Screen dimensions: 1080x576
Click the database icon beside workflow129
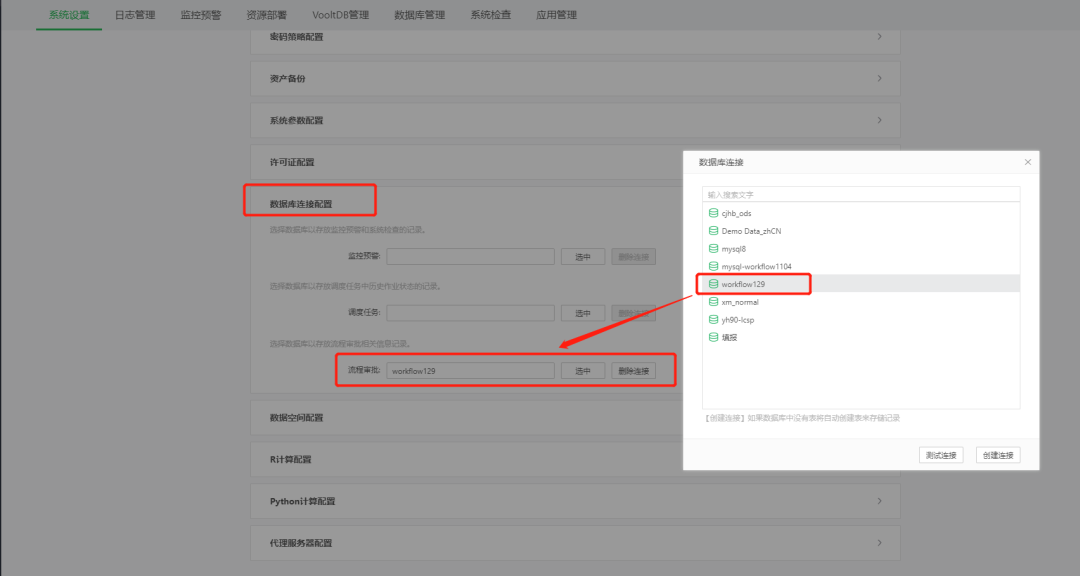coord(714,284)
